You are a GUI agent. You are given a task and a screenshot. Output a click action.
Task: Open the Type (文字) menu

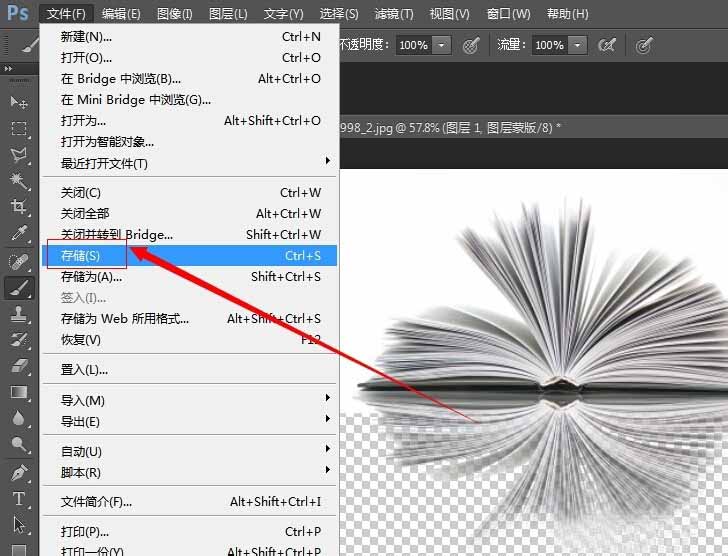click(283, 13)
